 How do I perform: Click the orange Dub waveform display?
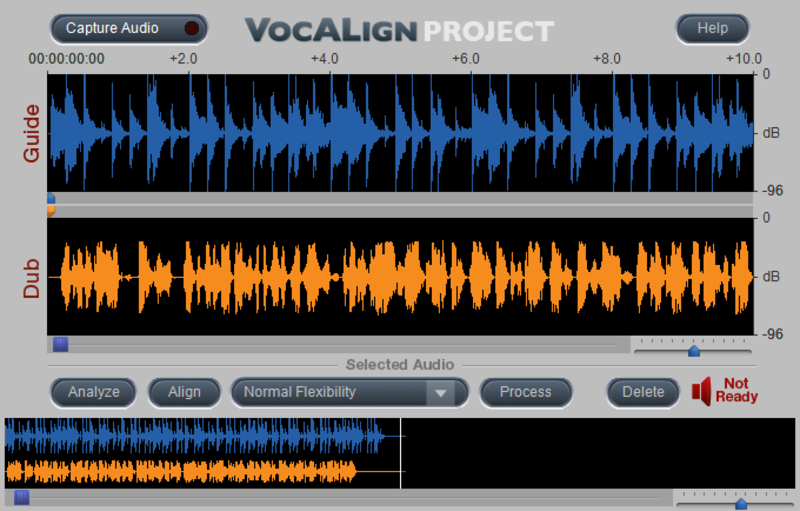(400, 277)
